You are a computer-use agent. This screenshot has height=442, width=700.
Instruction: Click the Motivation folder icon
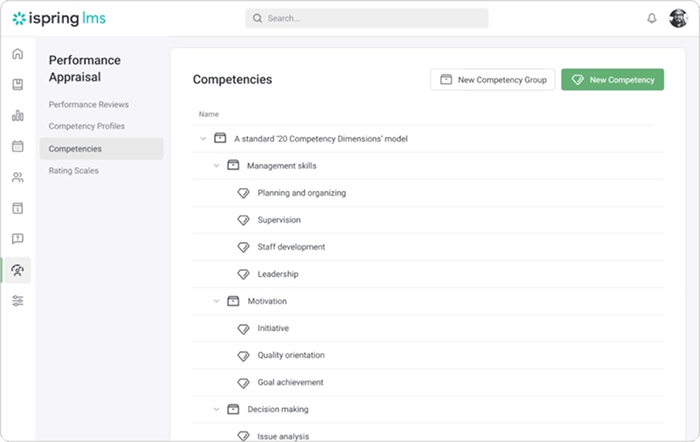coord(233,300)
